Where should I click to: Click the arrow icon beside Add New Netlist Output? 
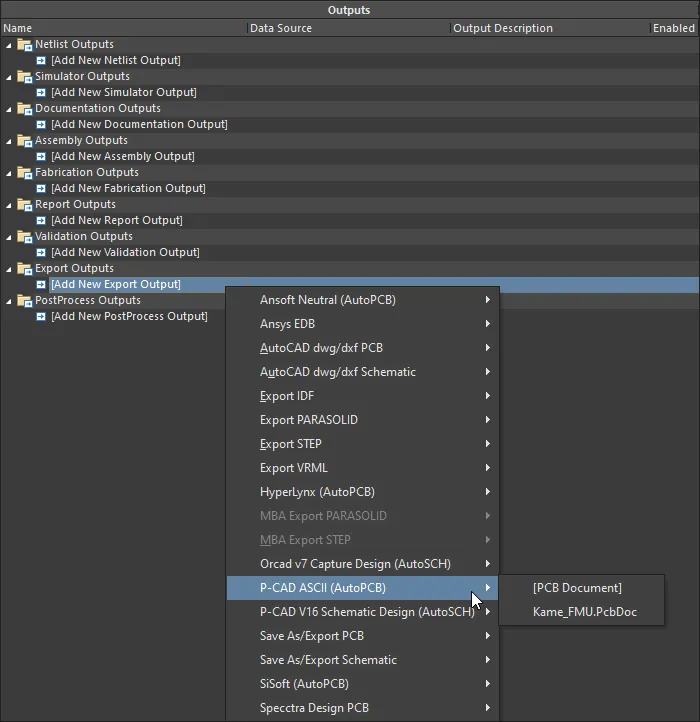click(x=41, y=60)
